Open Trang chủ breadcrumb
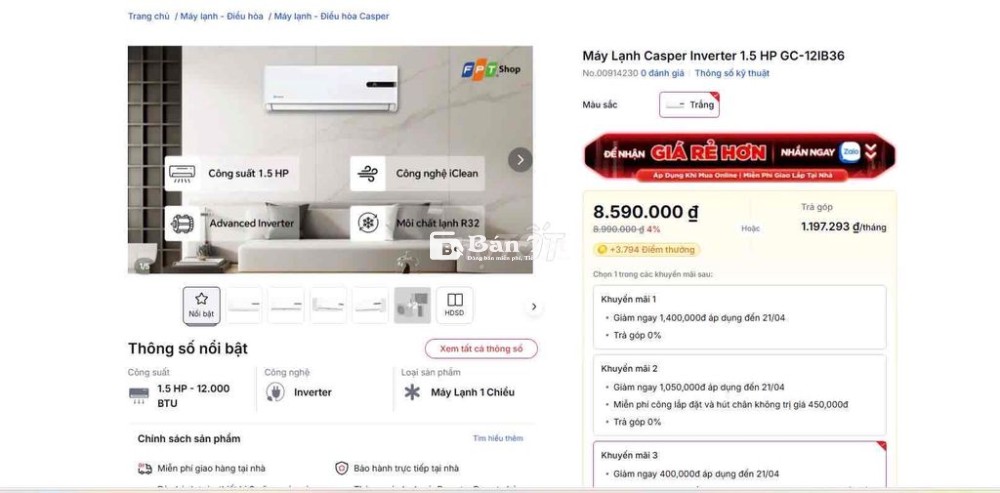 point(149,17)
